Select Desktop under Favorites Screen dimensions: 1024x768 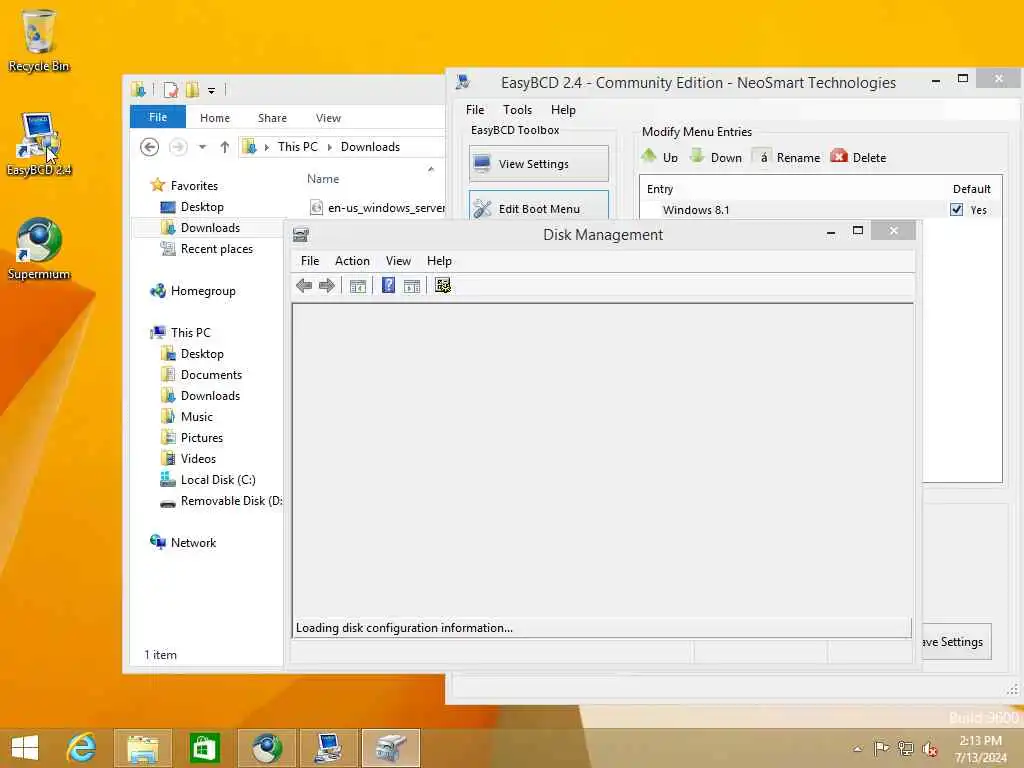coord(202,206)
